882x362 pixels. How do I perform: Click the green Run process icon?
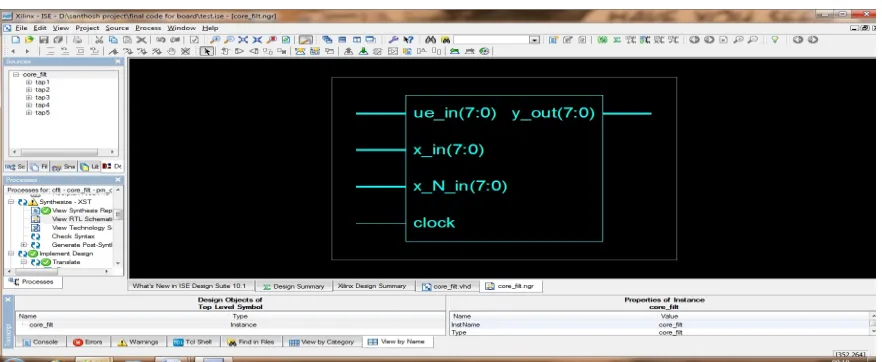click(x=602, y=40)
